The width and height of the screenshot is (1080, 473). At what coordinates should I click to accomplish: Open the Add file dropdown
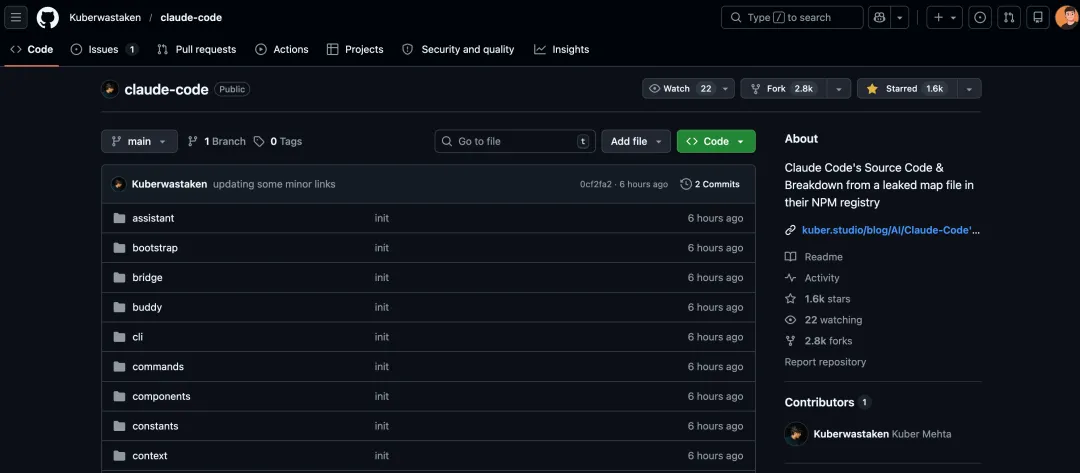(x=636, y=141)
